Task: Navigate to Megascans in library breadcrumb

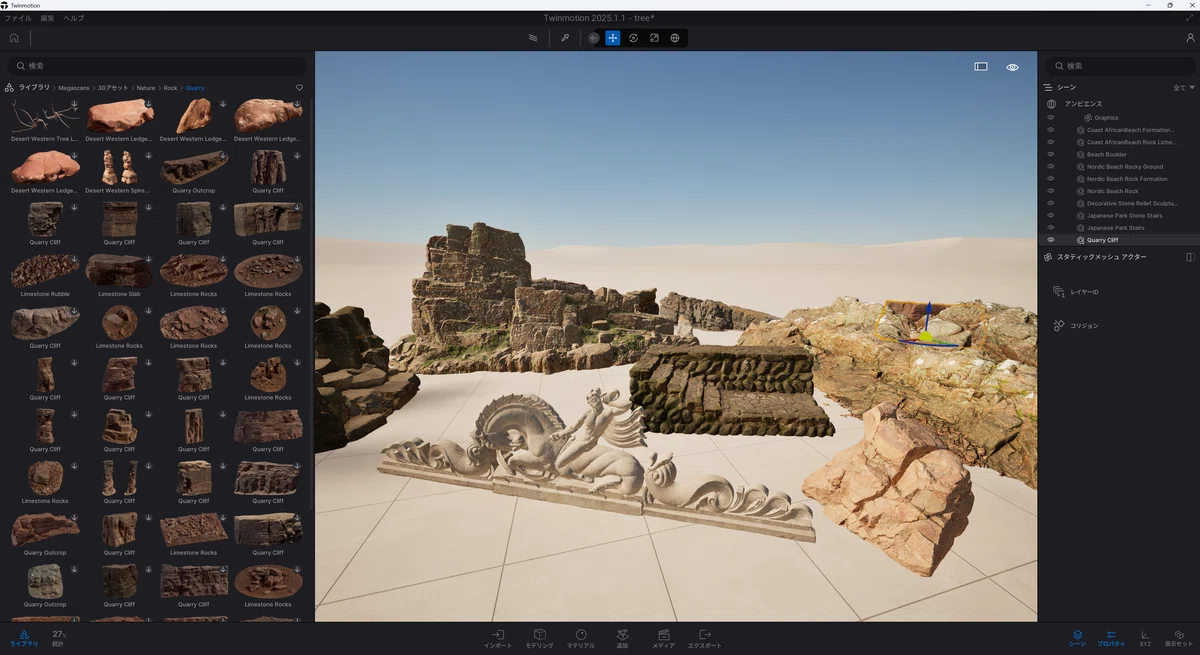Action: pos(73,88)
